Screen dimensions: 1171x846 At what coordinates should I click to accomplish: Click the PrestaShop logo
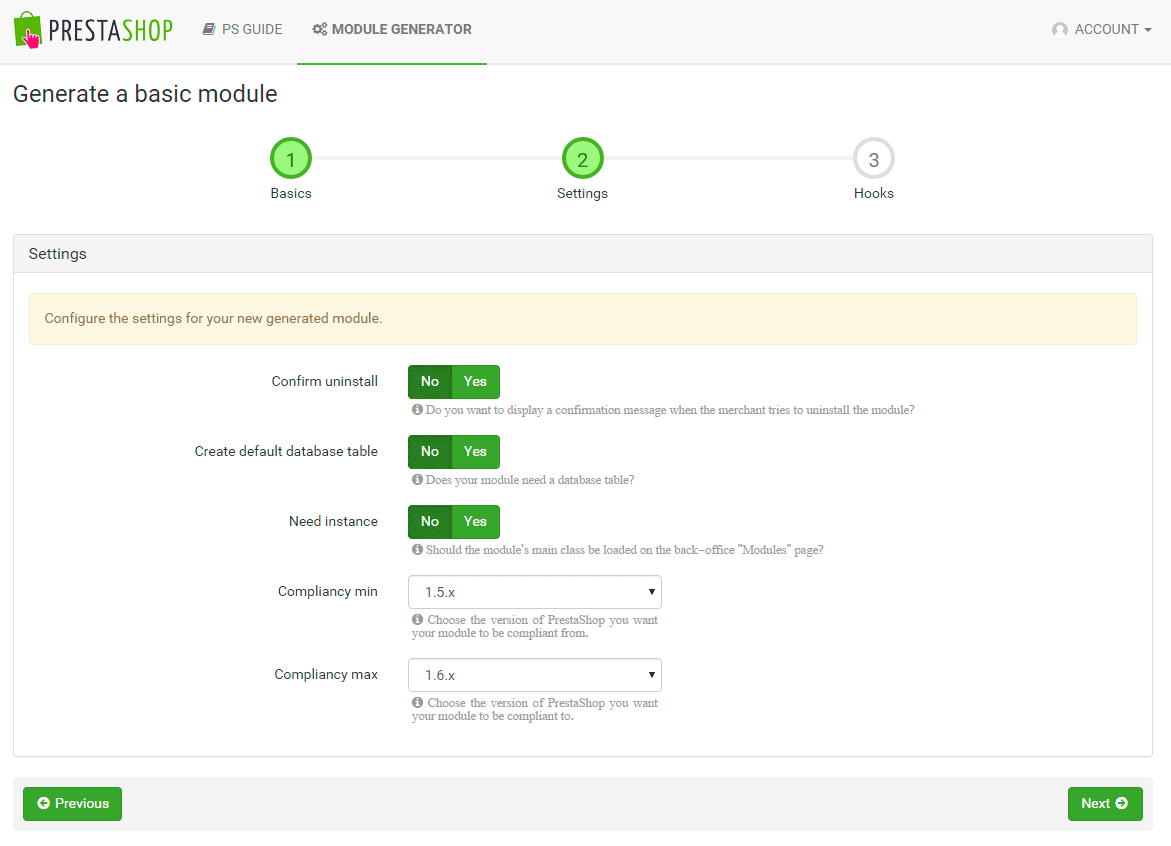[93, 30]
